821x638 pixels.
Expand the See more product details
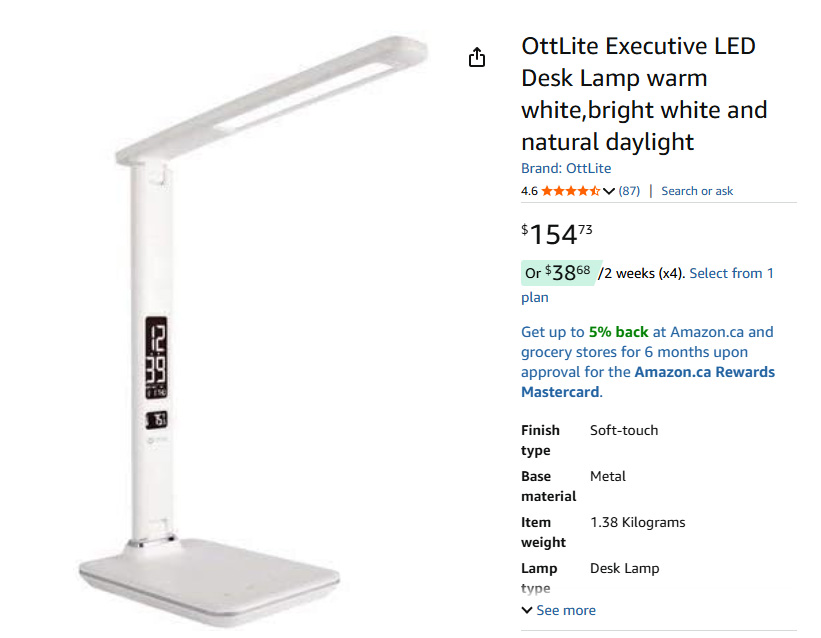(x=558, y=610)
